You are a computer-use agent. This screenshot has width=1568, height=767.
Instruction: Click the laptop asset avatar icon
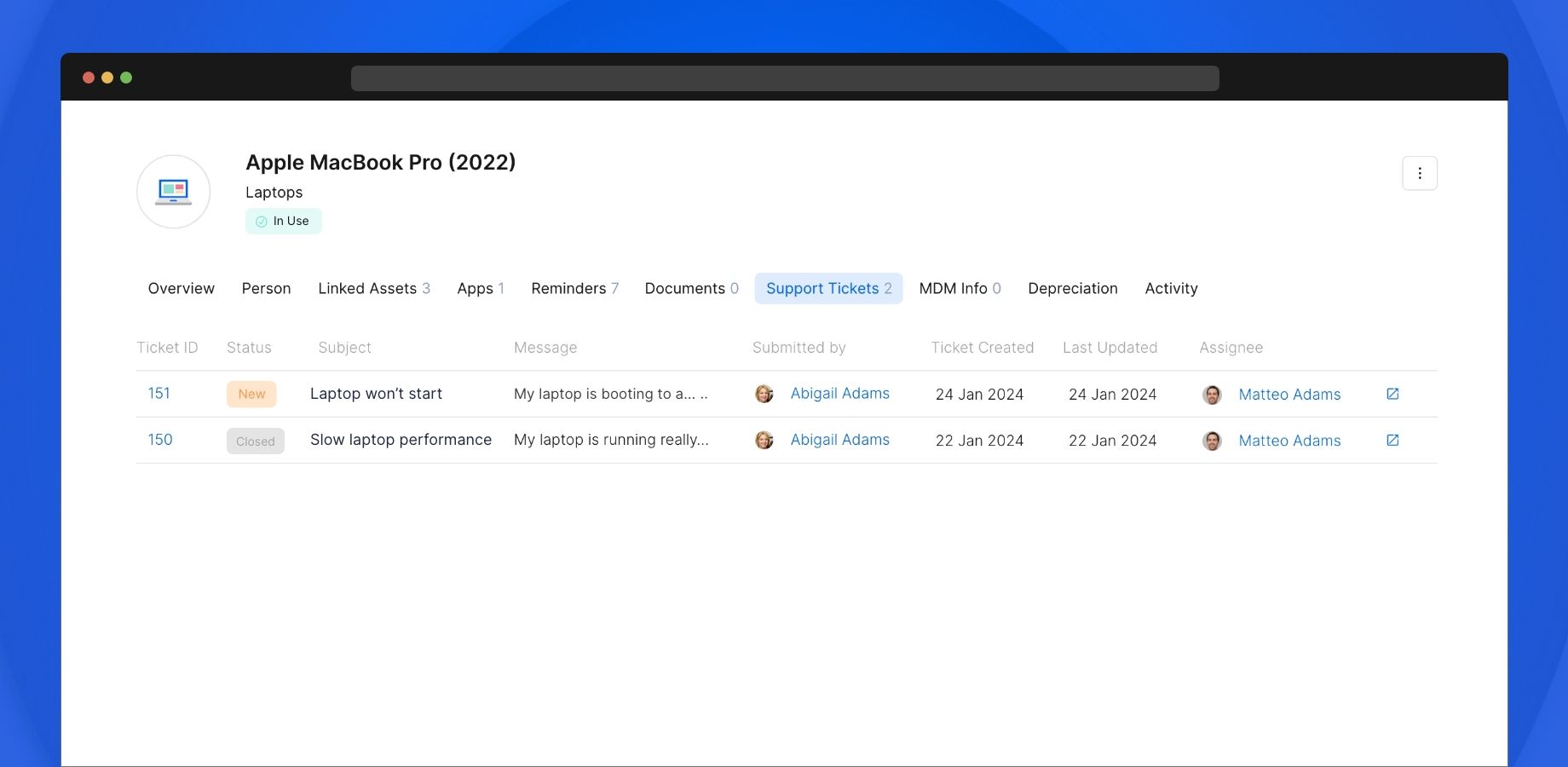[x=173, y=192]
